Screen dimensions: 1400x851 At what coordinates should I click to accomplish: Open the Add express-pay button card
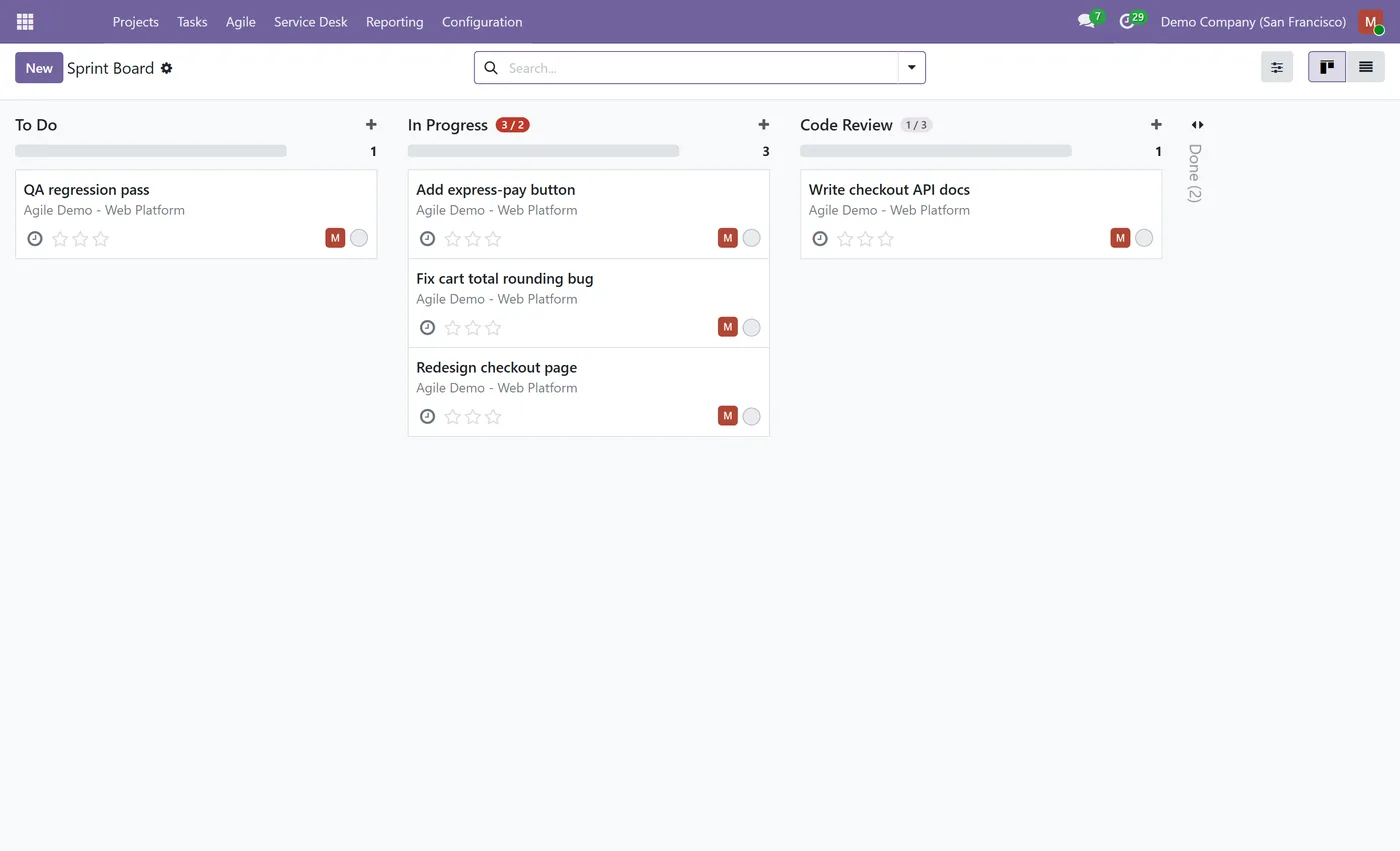tap(589, 214)
